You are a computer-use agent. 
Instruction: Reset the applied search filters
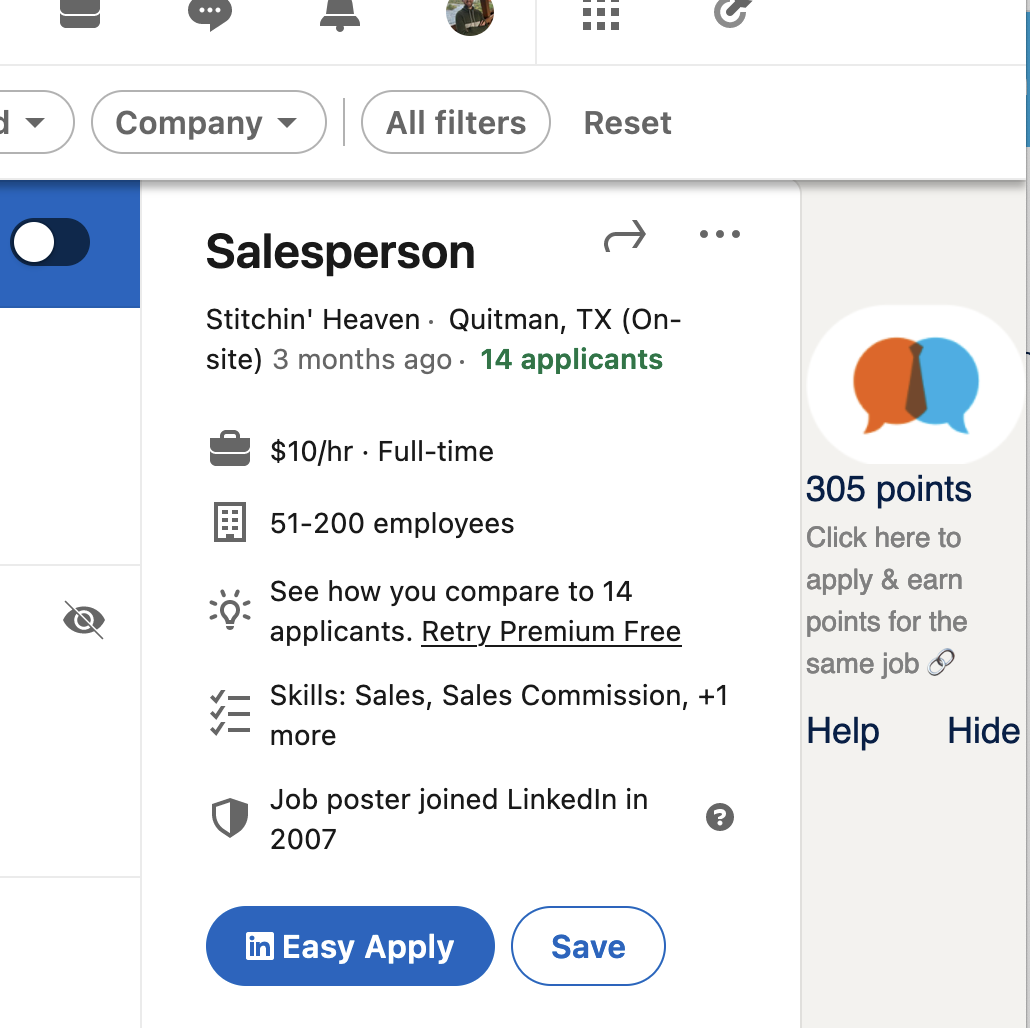tap(627, 123)
